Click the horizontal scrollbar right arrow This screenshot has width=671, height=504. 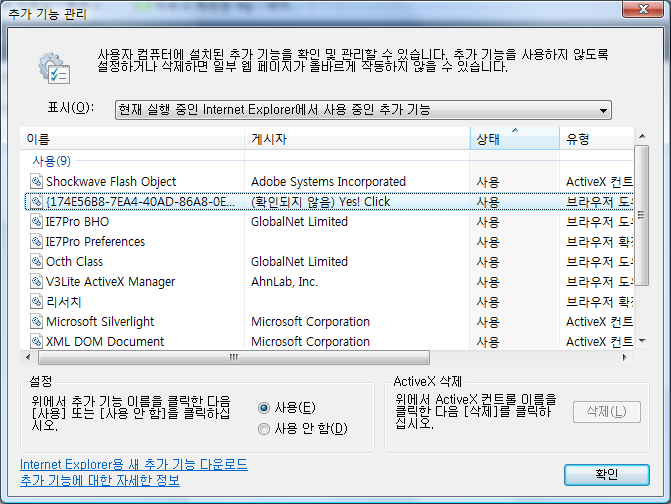[x=624, y=357]
